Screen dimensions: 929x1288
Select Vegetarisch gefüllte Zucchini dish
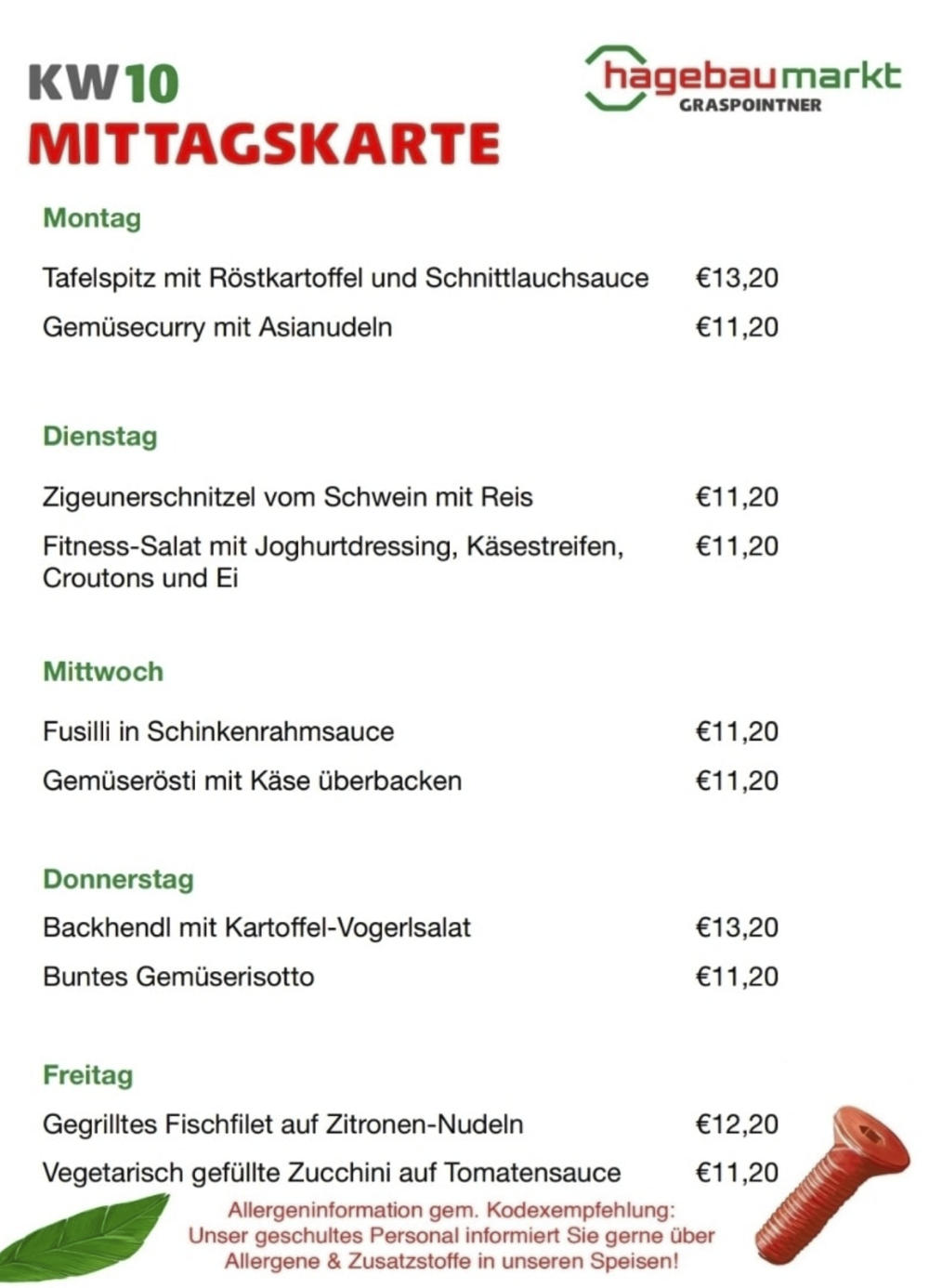331,1173
